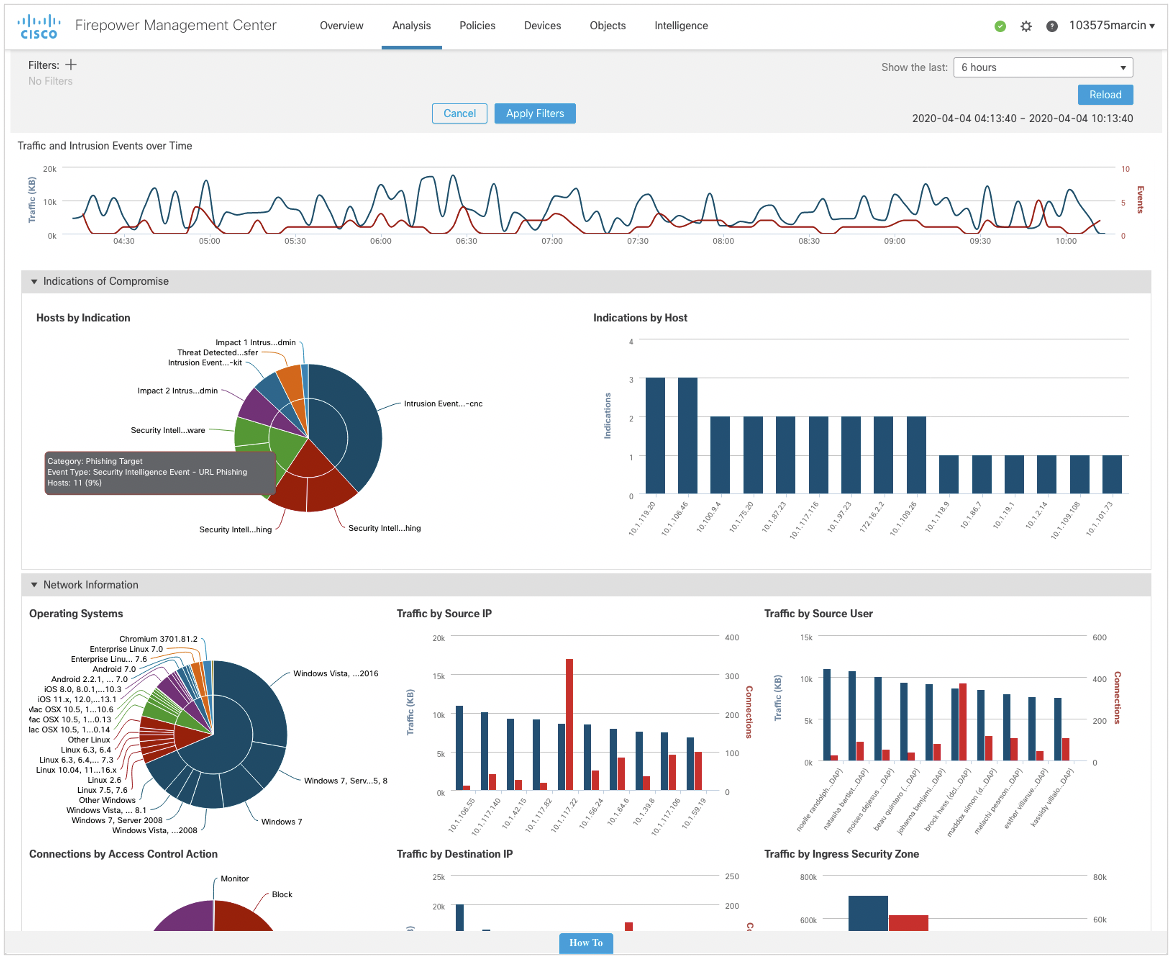Add a filter with the plus icon

tap(71, 65)
